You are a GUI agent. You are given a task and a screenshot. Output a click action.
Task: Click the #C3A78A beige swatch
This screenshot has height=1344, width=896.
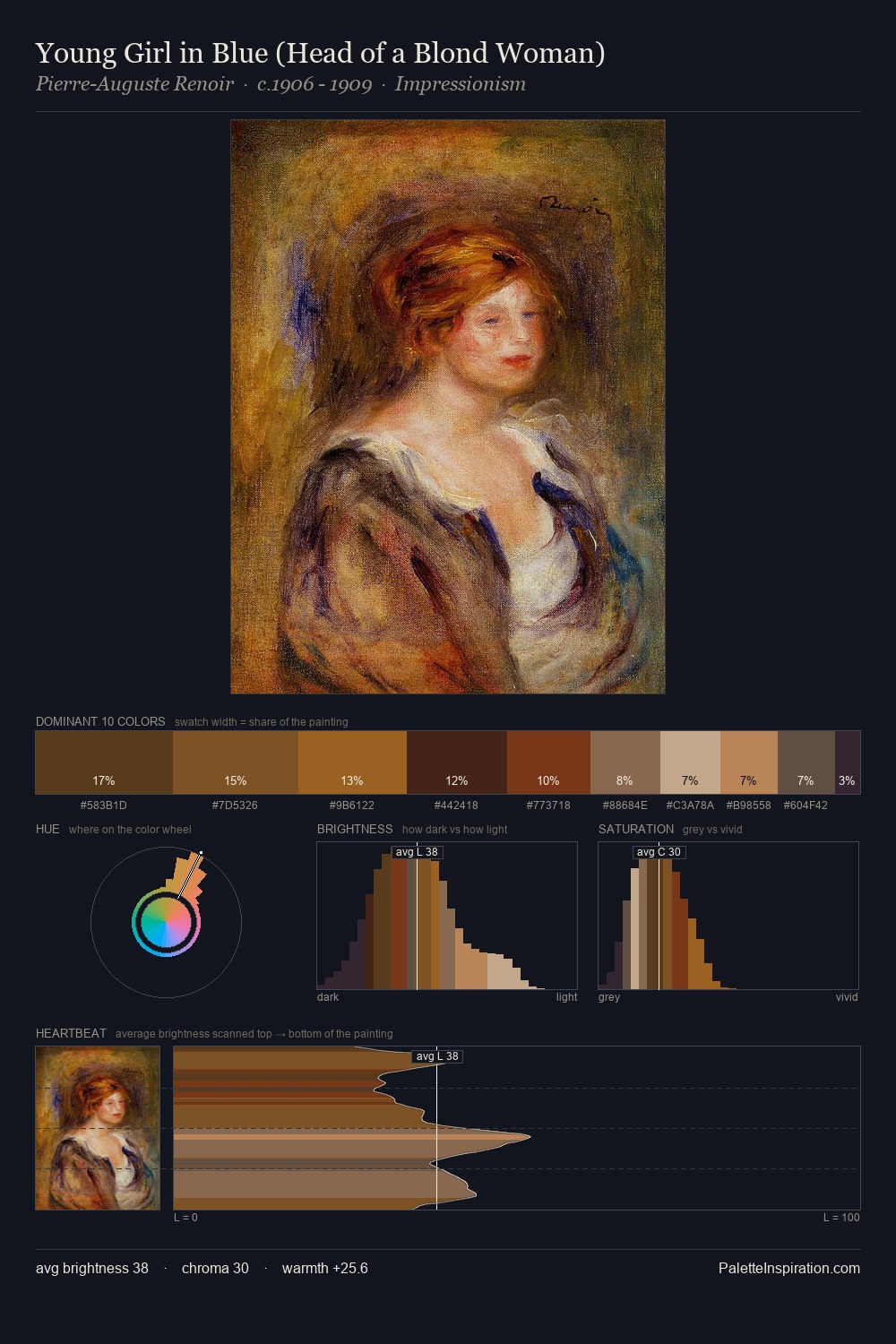point(690,762)
